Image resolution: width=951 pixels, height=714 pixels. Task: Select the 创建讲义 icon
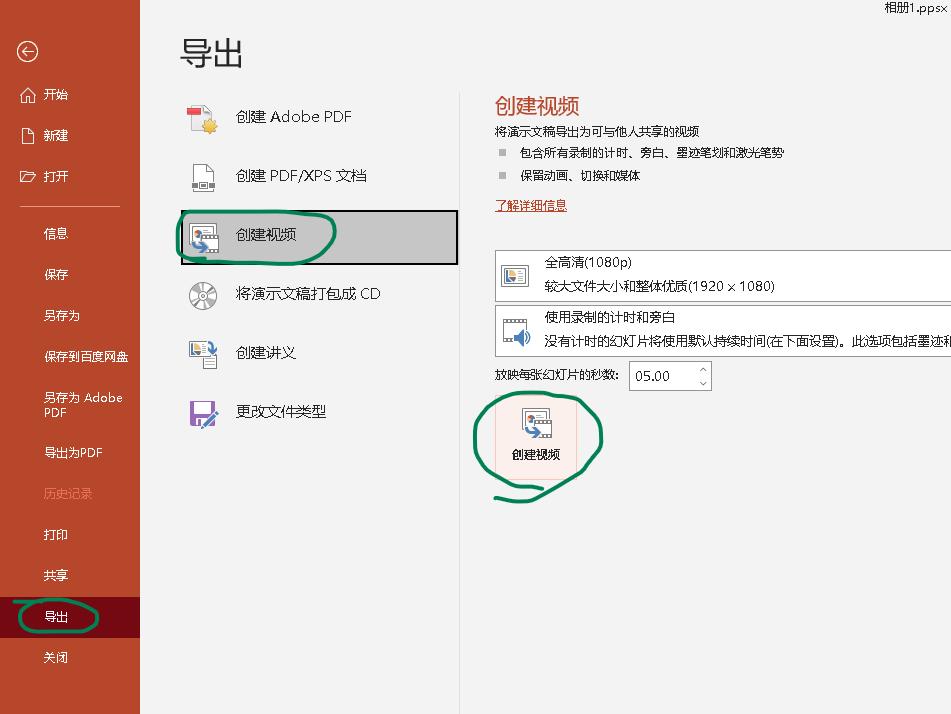coord(202,353)
